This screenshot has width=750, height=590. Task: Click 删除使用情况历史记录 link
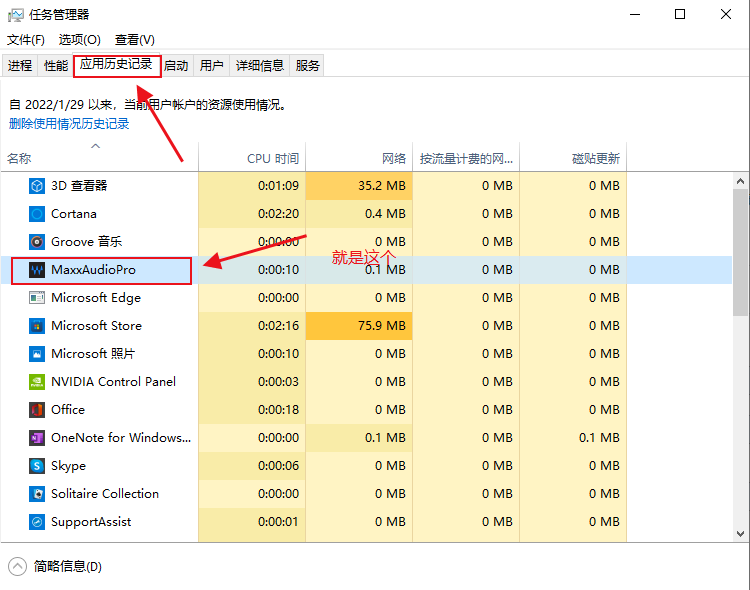click(x=69, y=124)
